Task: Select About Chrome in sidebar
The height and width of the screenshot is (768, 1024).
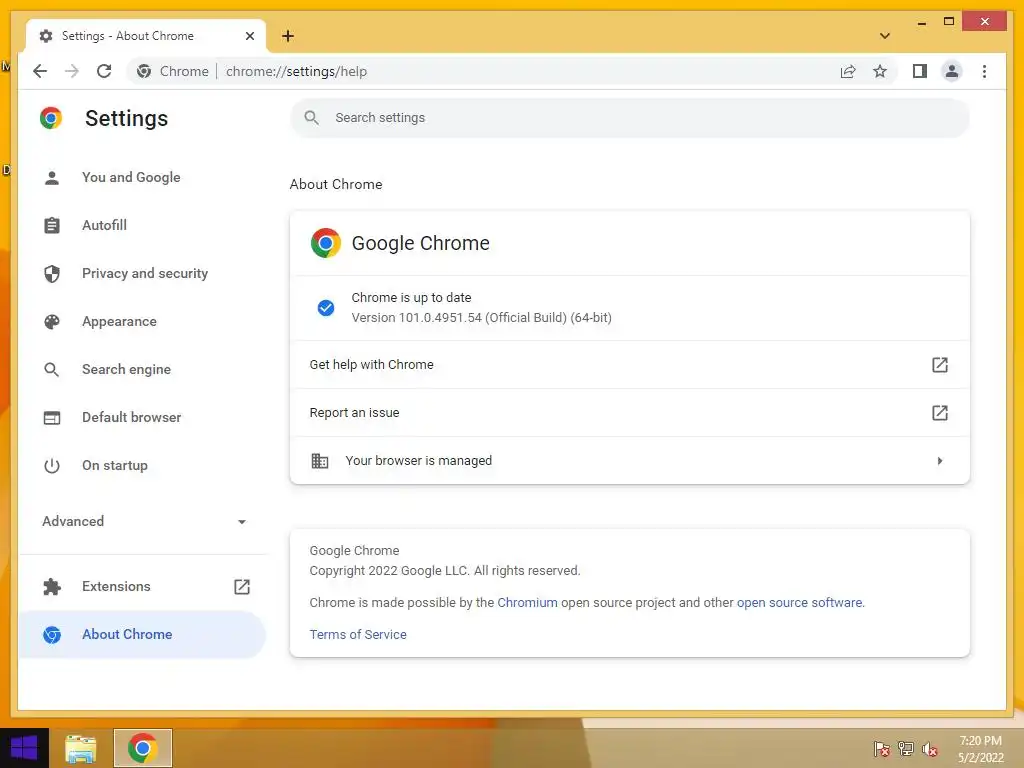Action: click(142, 634)
